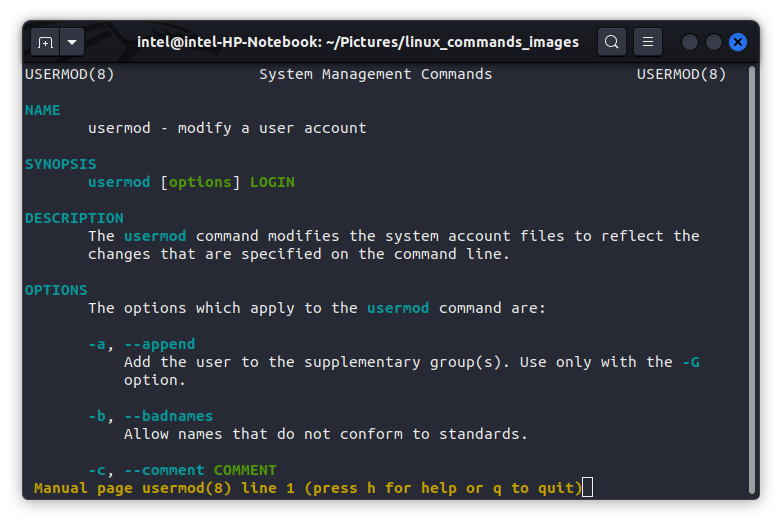Click the --comment option text
Image resolution: width=782 pixels, height=524 pixels.
pos(164,470)
